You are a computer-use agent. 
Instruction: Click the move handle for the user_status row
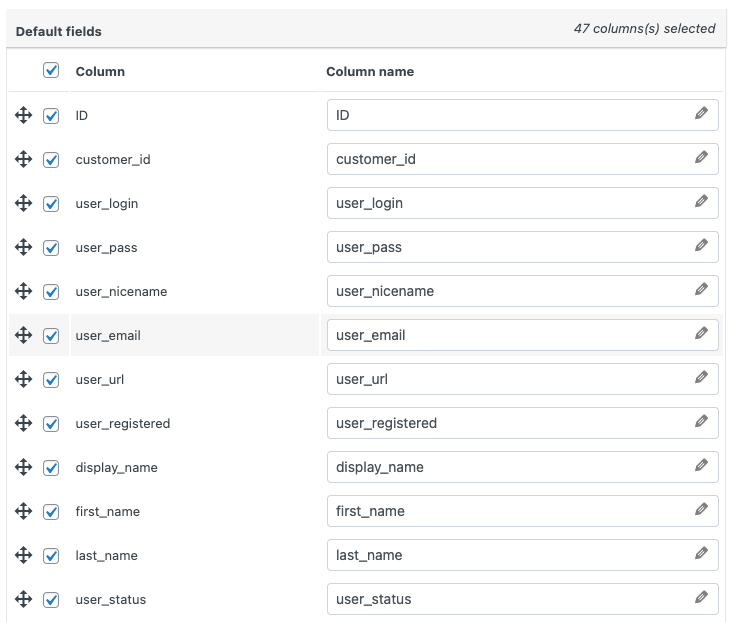tap(23, 599)
